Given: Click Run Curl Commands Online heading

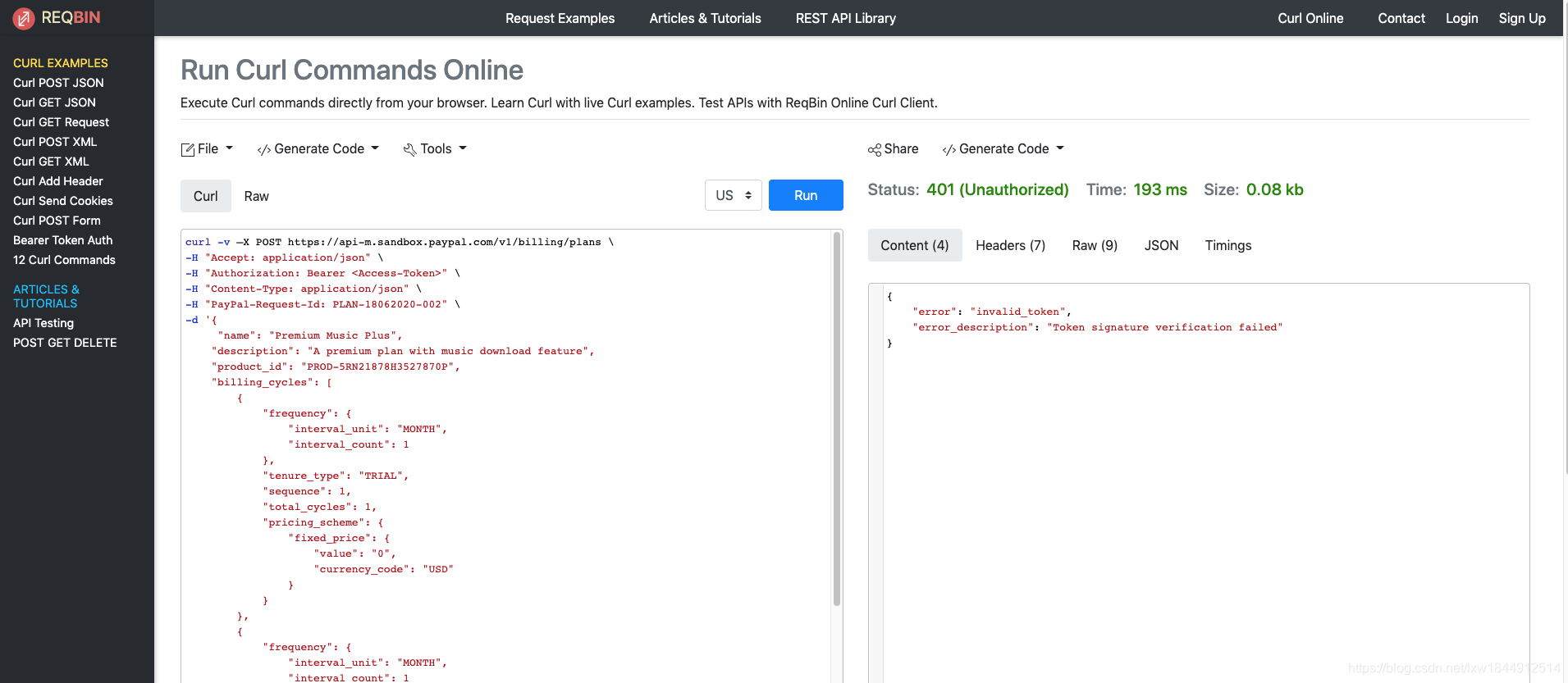Looking at the screenshot, I should pyautogui.click(x=352, y=70).
